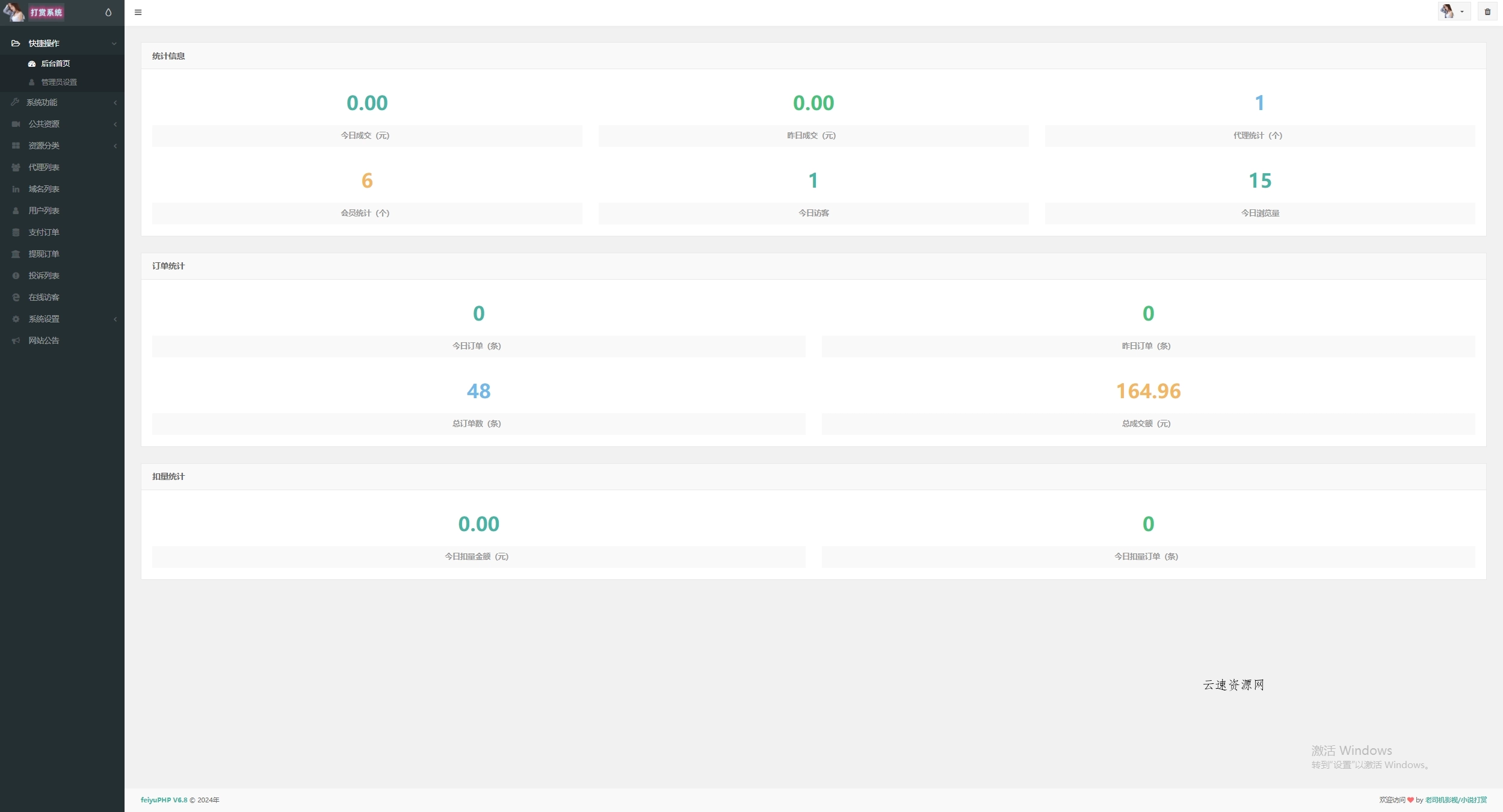Open the user avatar dropdown menu
The width and height of the screenshot is (1503, 812).
1453,11
